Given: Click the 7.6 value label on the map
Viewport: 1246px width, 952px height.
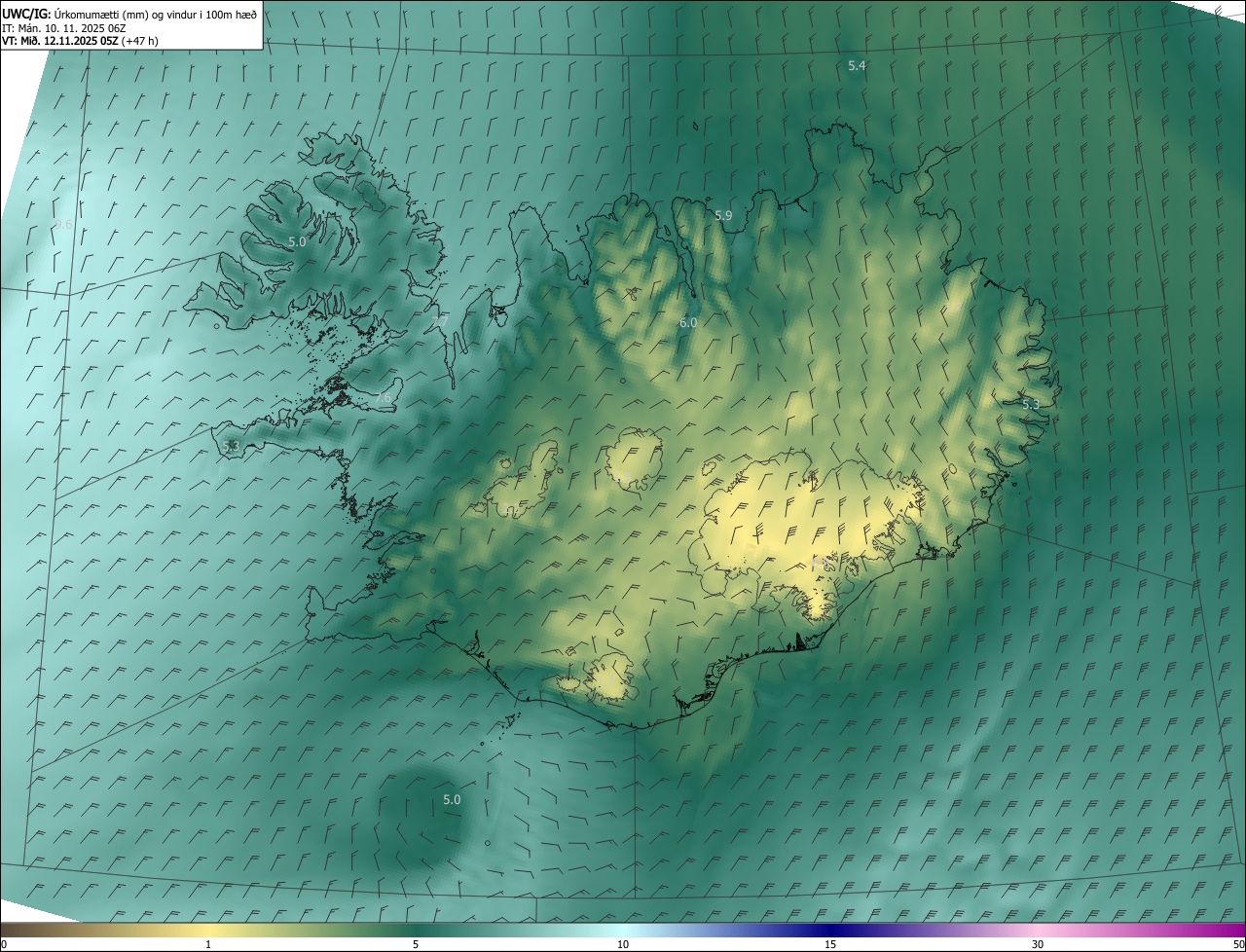Looking at the screenshot, I should (x=383, y=398).
